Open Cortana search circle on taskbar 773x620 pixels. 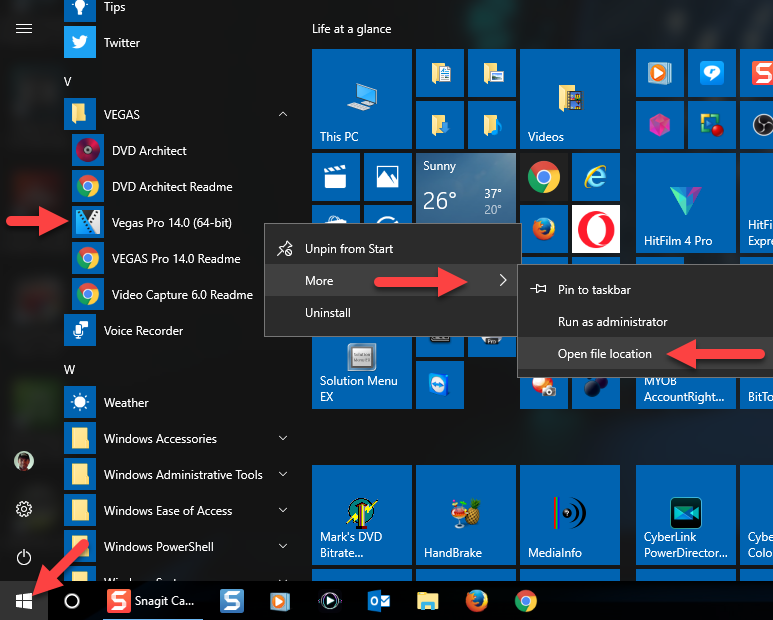pos(72,601)
